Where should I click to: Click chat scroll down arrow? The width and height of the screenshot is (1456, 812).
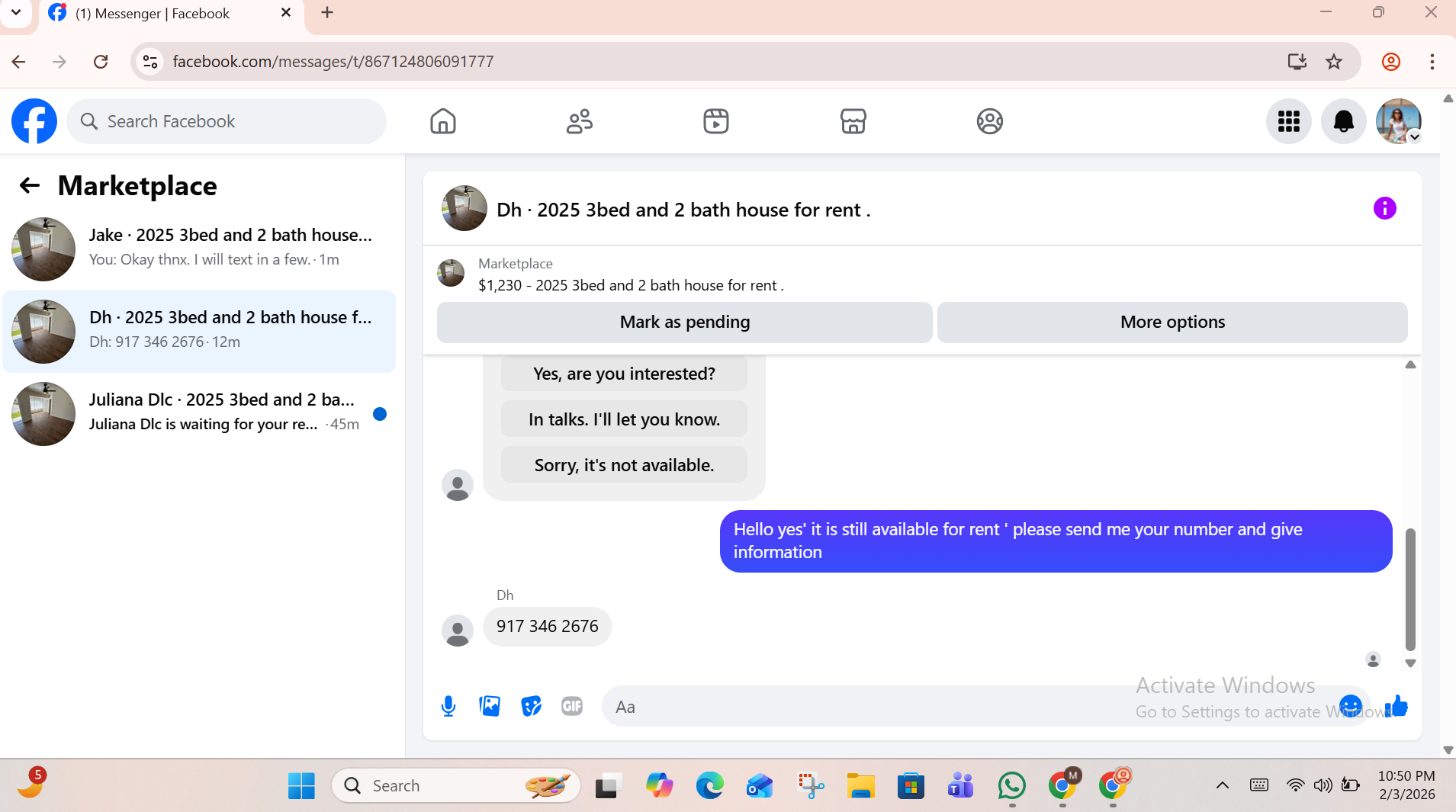[1410, 663]
